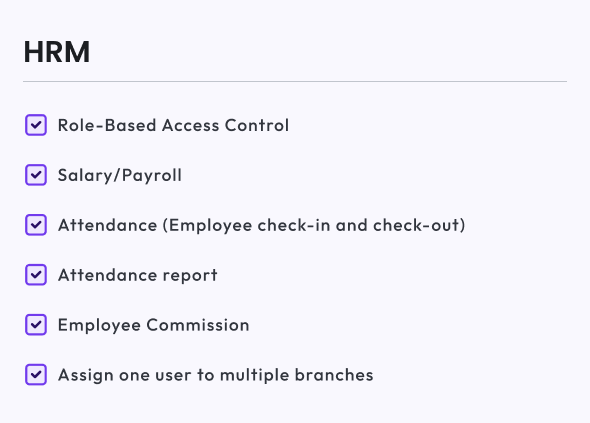590x423 pixels.
Task: Toggle the Employee Commission checkbox
Action: tap(36, 325)
